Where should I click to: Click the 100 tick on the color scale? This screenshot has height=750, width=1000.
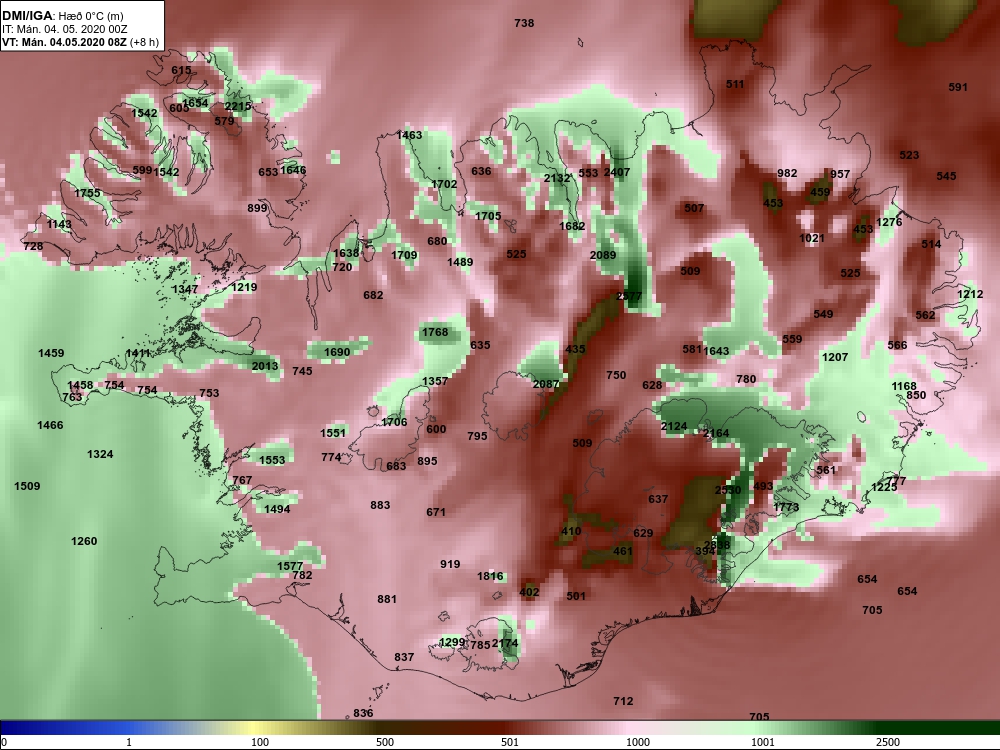[260, 742]
